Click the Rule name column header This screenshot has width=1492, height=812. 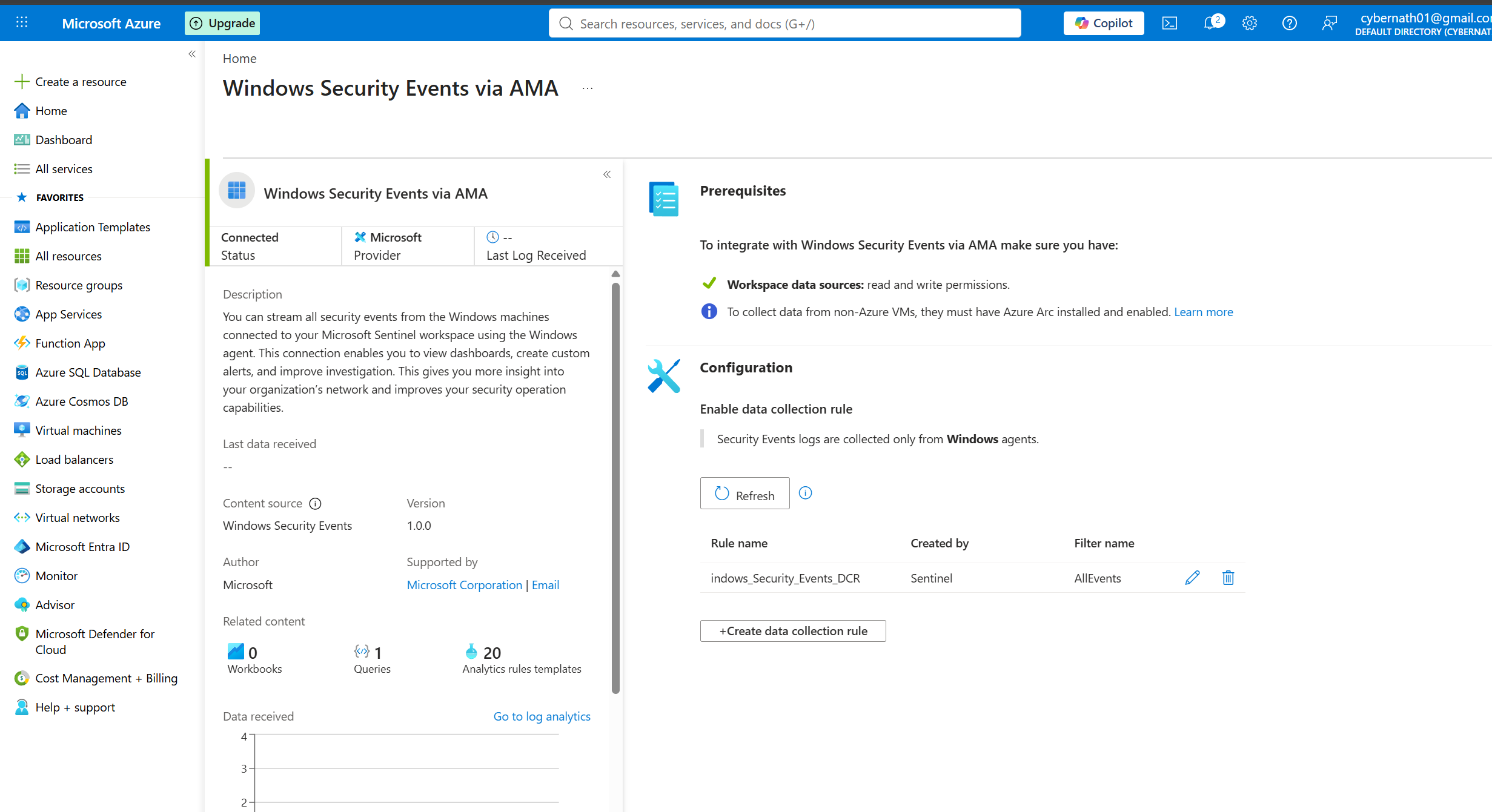click(x=739, y=543)
